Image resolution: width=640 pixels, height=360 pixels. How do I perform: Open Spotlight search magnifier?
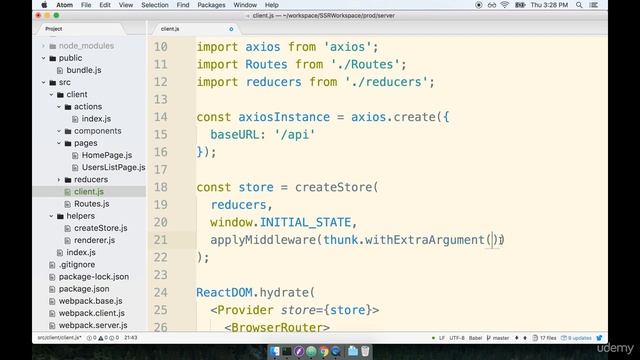click(x=579, y=5)
